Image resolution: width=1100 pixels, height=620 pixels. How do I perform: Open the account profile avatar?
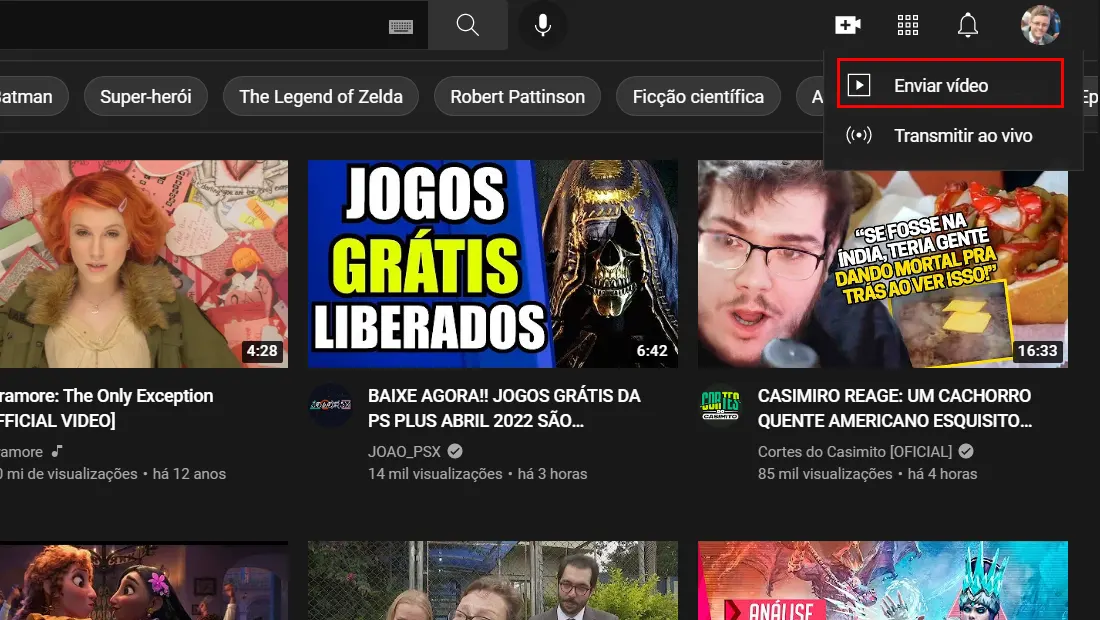click(1040, 25)
